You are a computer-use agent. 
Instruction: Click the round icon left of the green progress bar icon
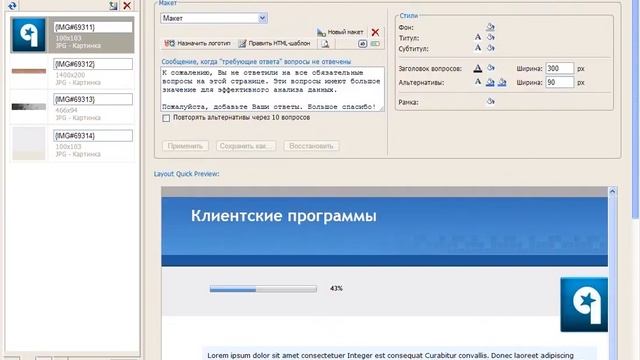(362, 44)
